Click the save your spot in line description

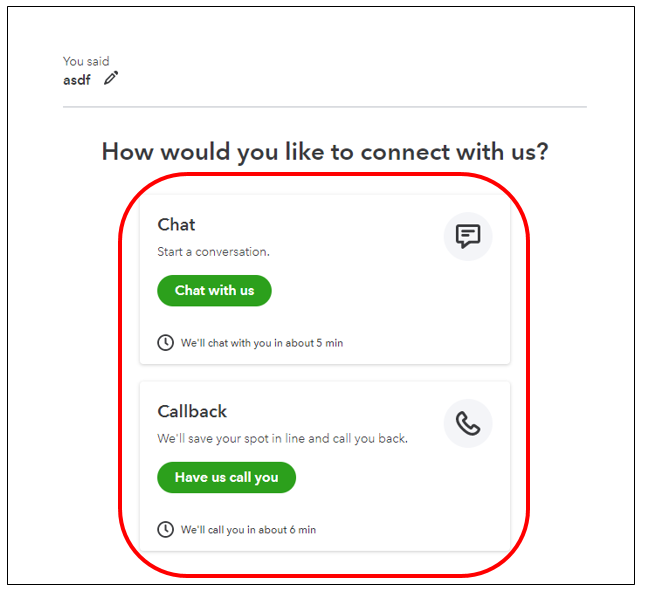tap(282, 438)
